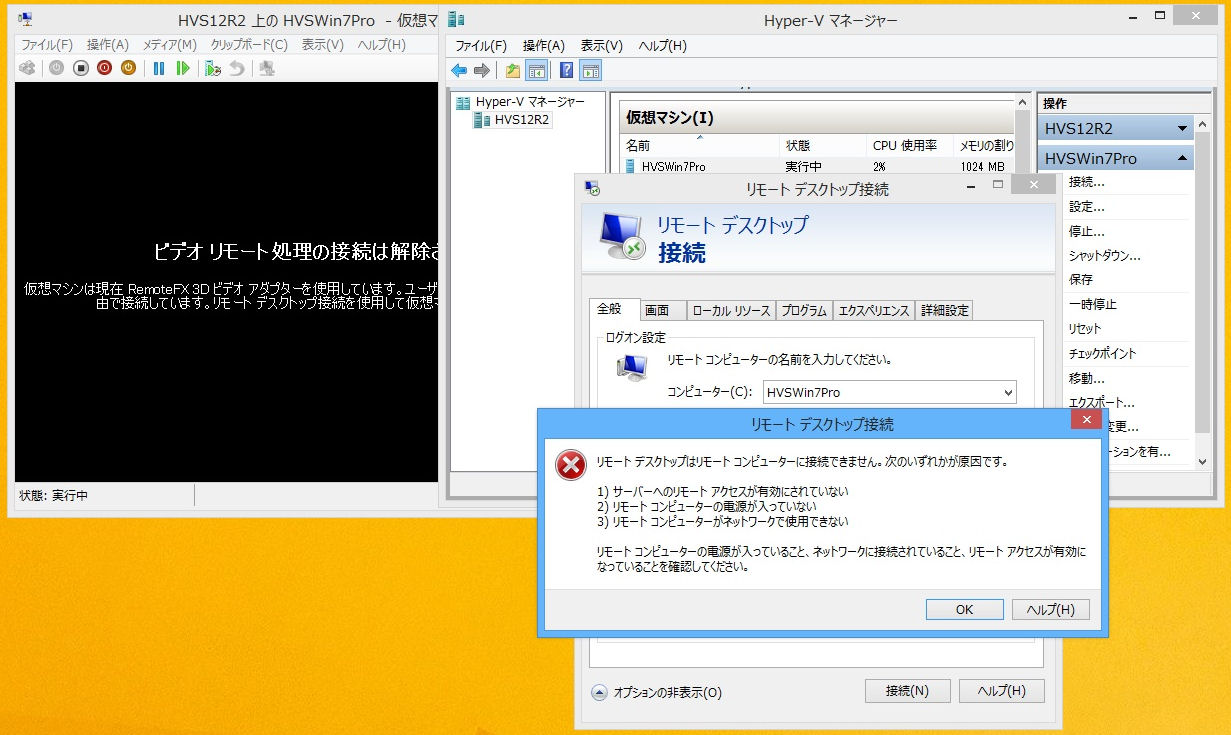Image resolution: width=1231 pixels, height=735 pixels.
Task: Click 移動... in the actions pane
Action: coord(1086,378)
